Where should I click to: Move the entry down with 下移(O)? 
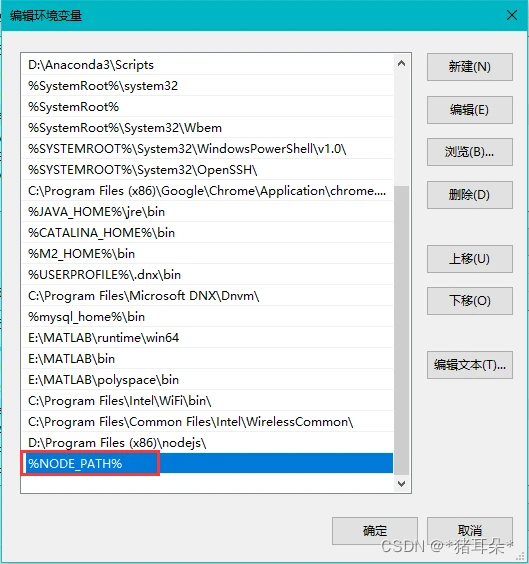(470, 301)
